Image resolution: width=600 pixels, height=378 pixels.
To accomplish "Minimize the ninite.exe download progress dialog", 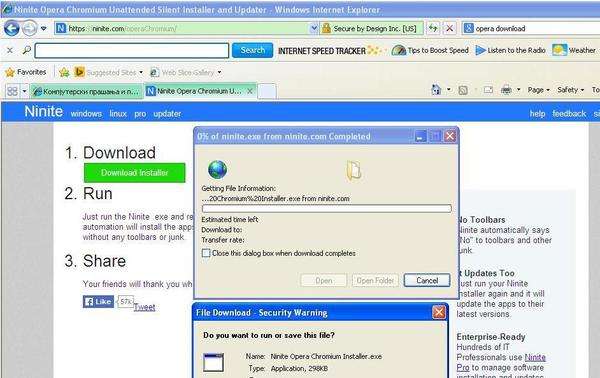I will (x=420, y=137).
